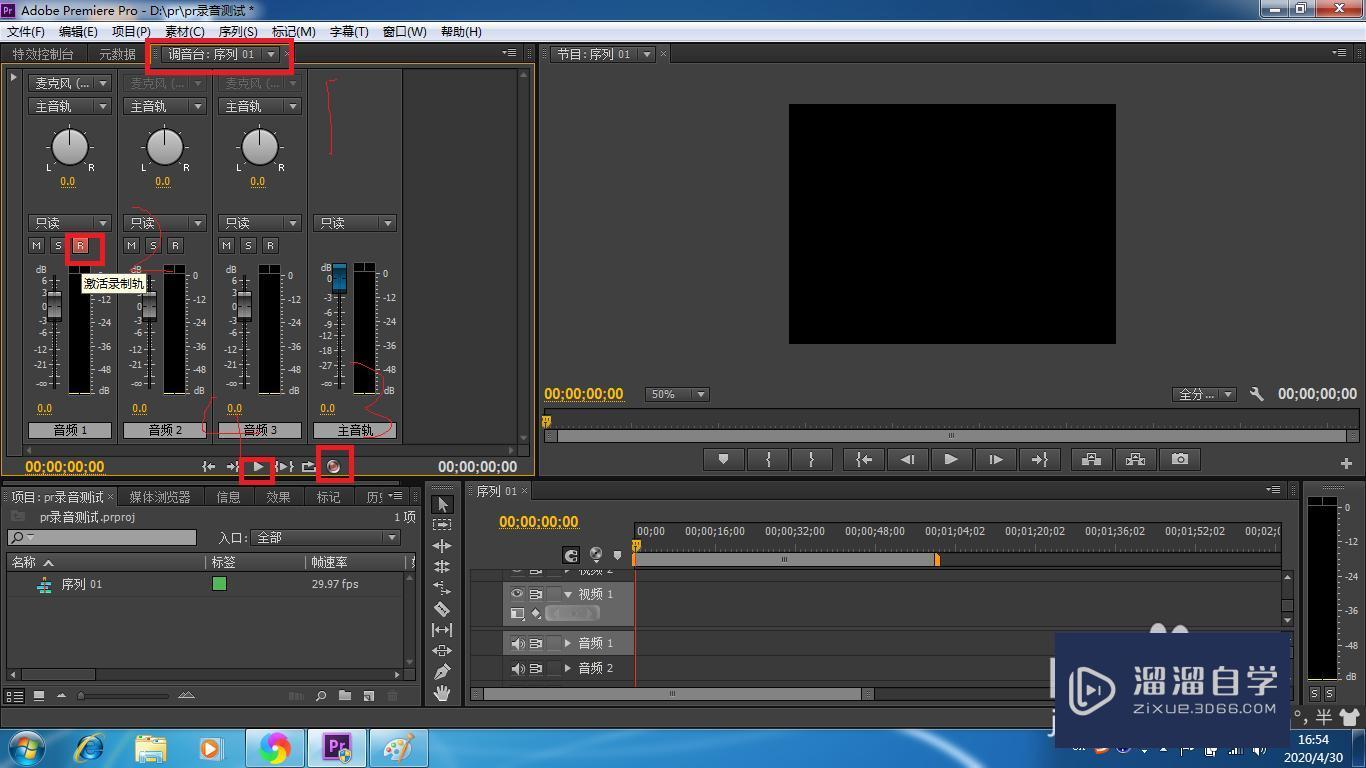Switch to the 媒体浏览器 tab
The width and height of the screenshot is (1366, 768).
coord(159,497)
